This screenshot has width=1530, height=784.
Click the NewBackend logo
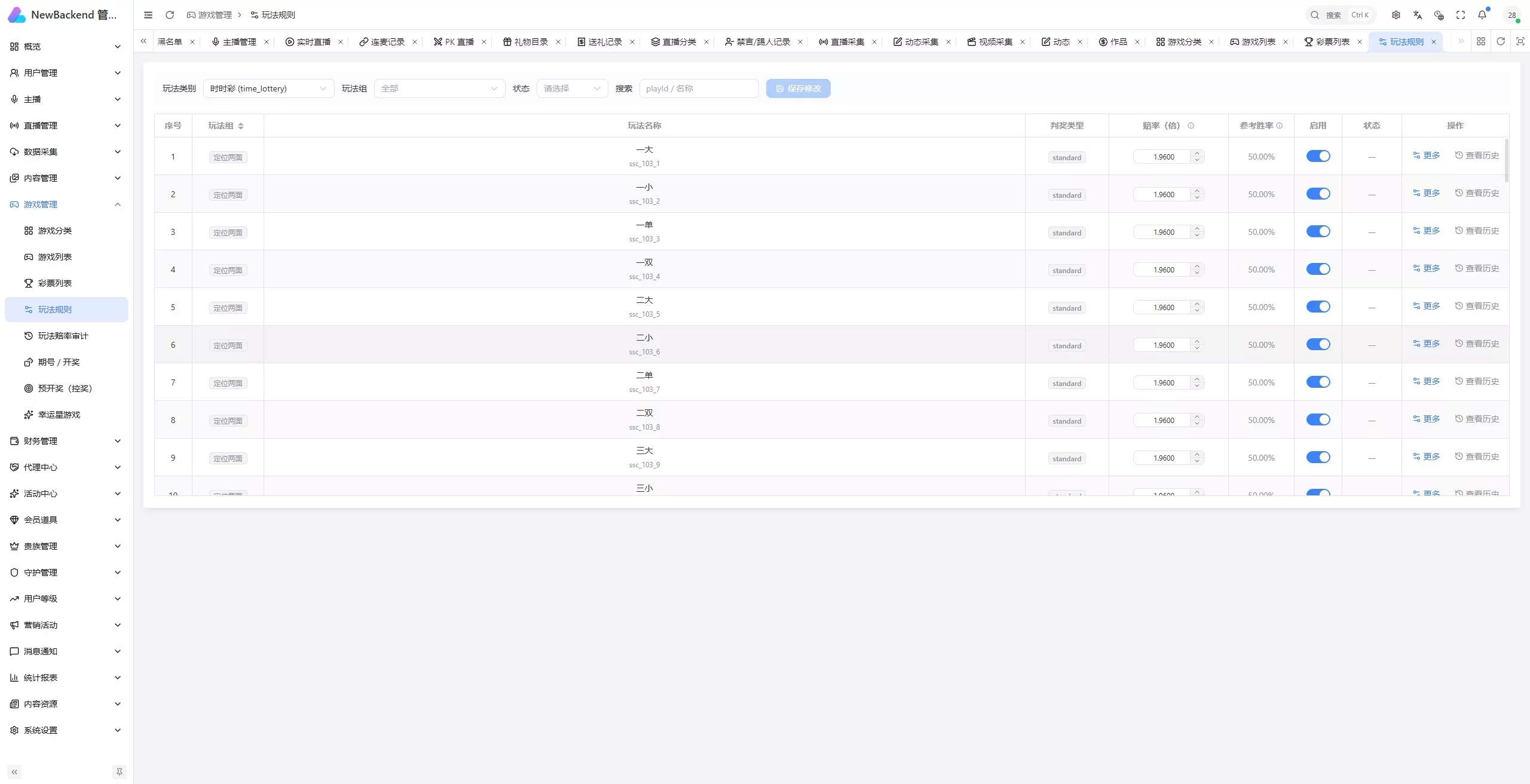[x=17, y=15]
